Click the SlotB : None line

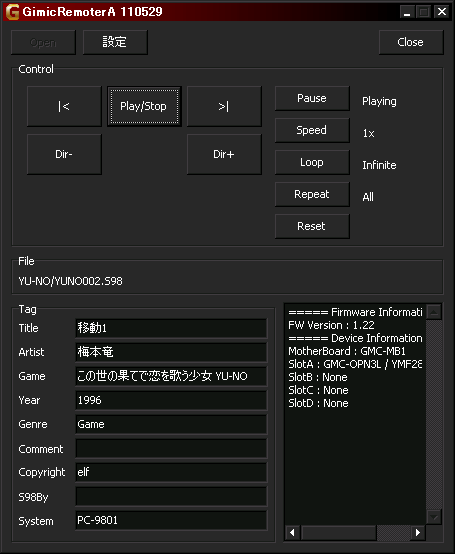click(318, 377)
